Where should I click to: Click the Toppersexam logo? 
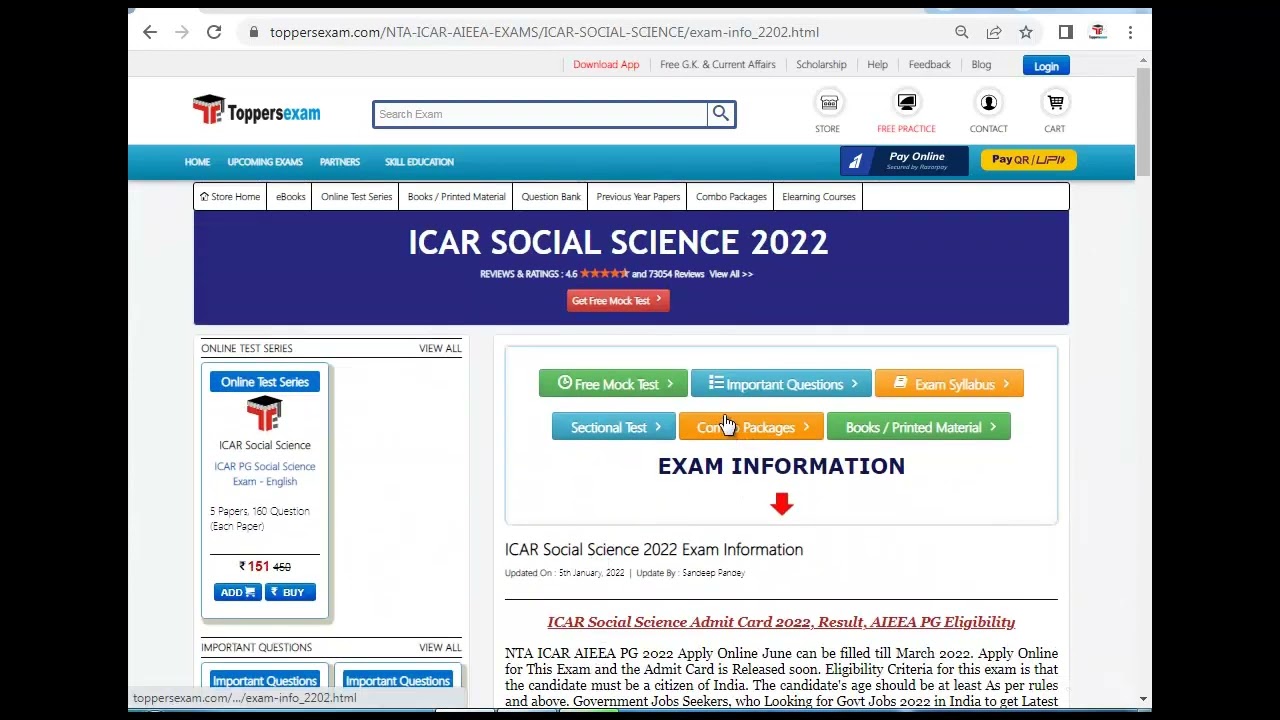click(256, 110)
